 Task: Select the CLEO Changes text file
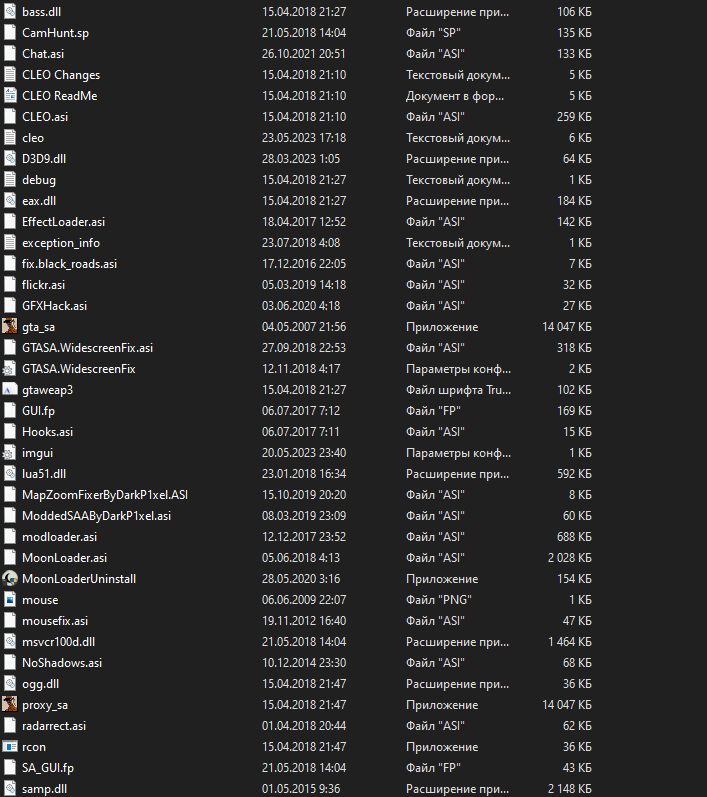tap(60, 75)
